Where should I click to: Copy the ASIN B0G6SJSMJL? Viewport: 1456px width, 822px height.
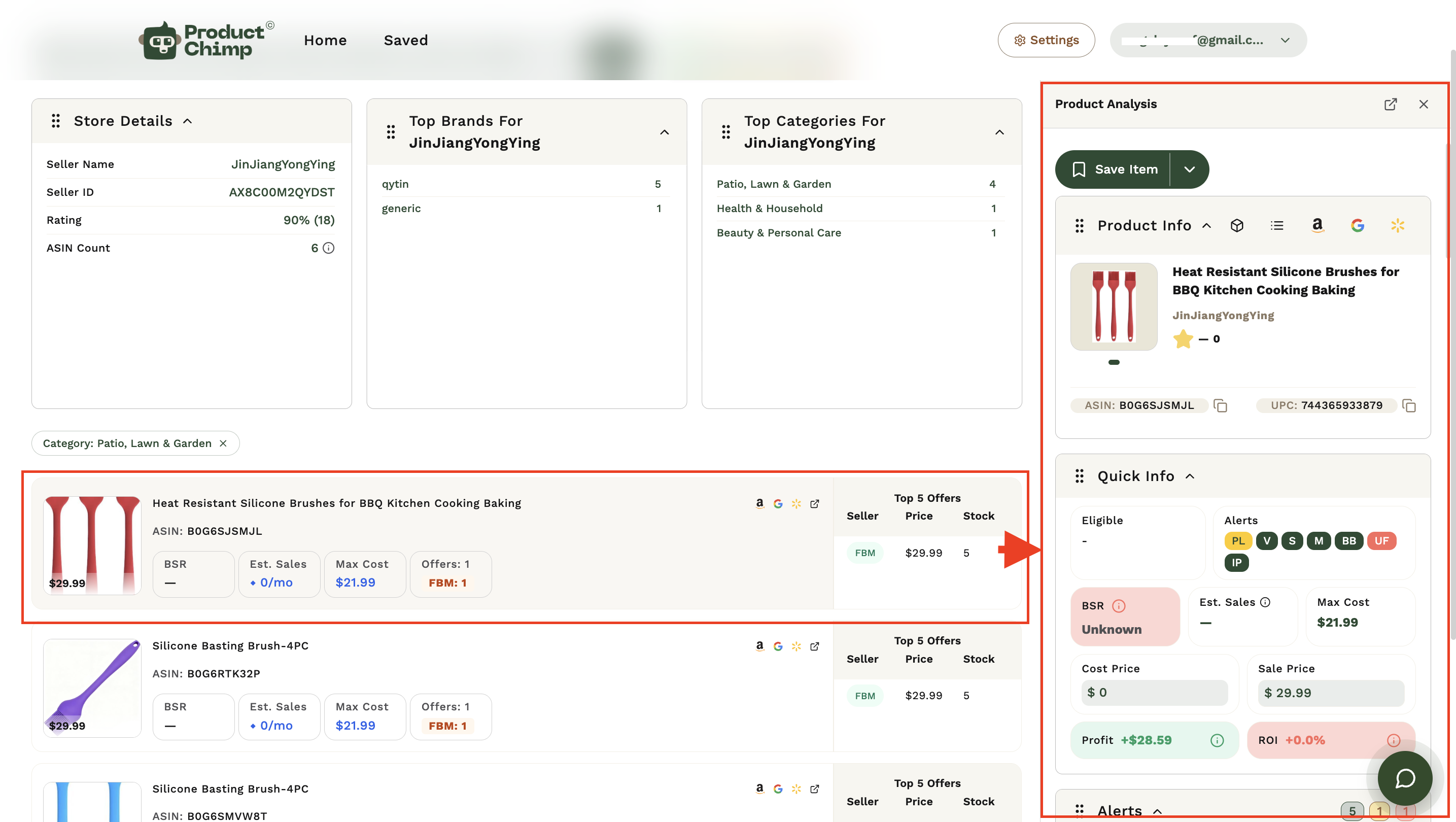1220,406
